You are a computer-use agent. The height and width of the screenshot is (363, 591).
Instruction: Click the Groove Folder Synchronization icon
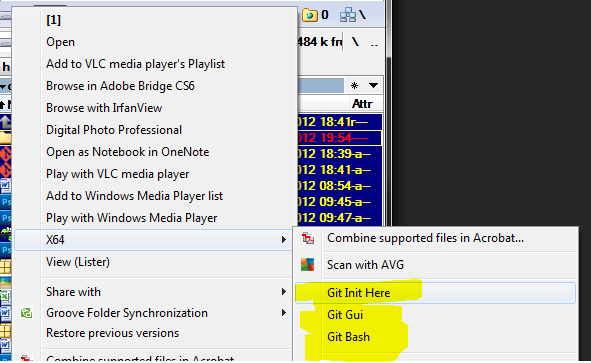tap(26, 313)
